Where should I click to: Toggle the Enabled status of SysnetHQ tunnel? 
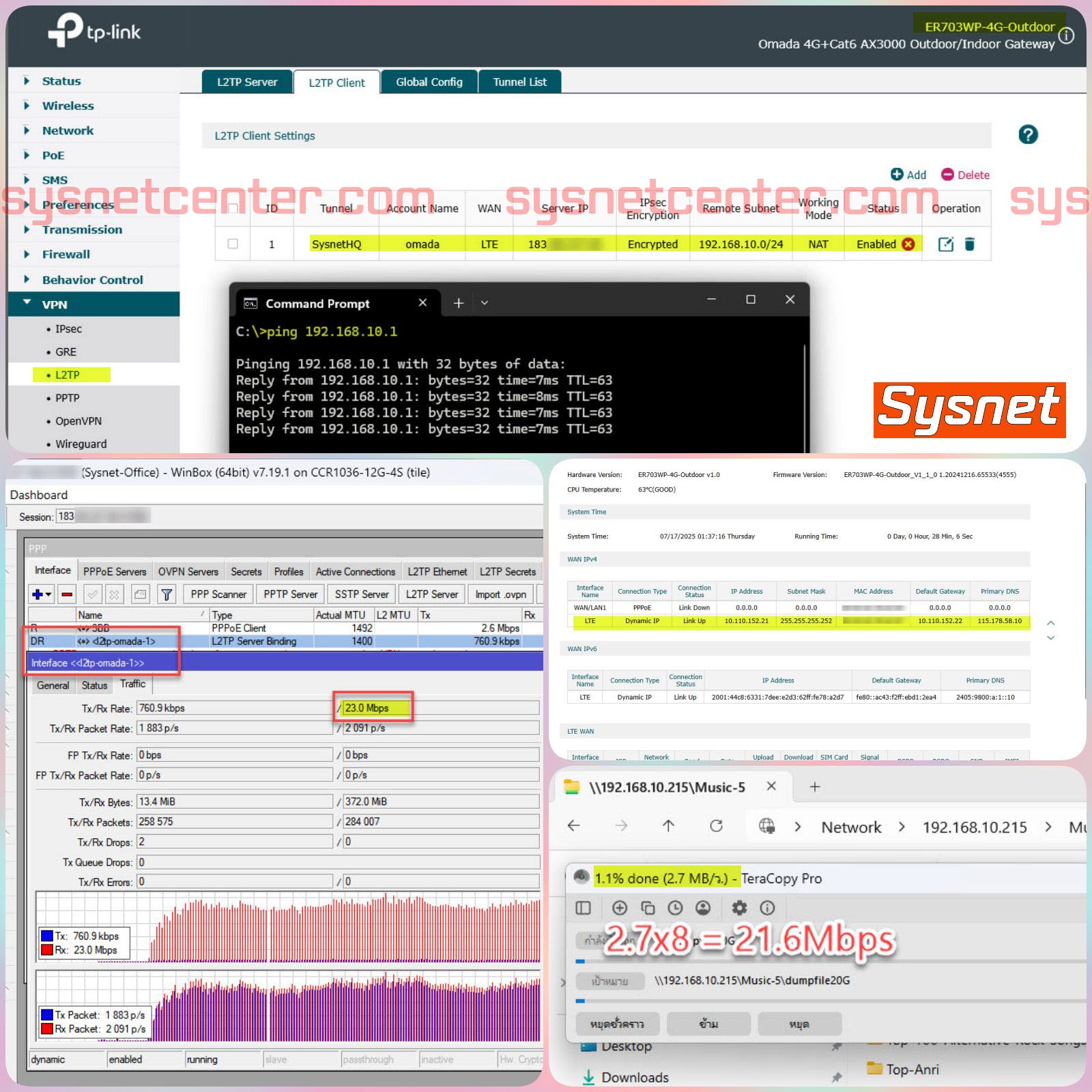[x=908, y=244]
